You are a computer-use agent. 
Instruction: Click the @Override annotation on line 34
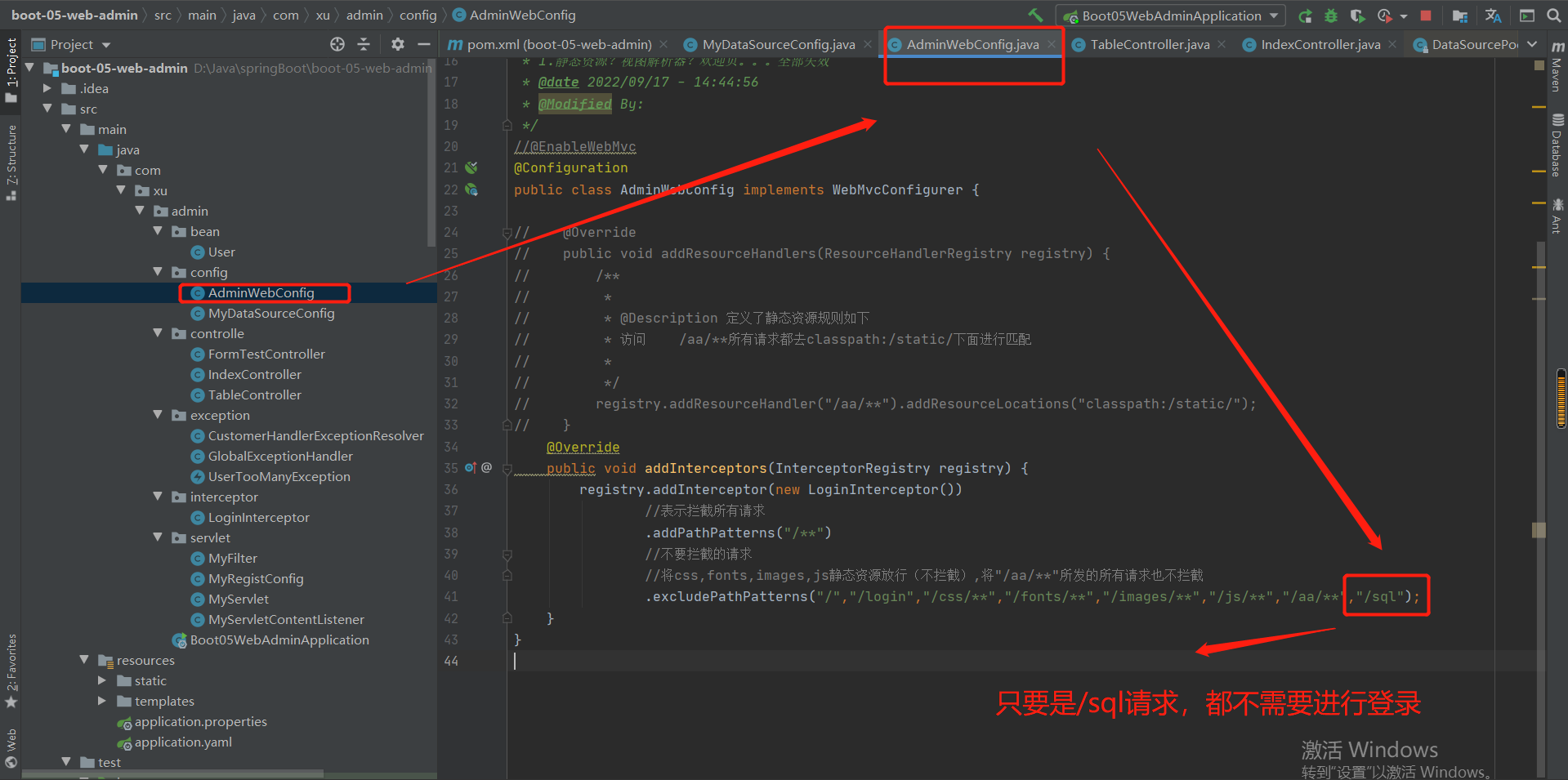pos(583,447)
